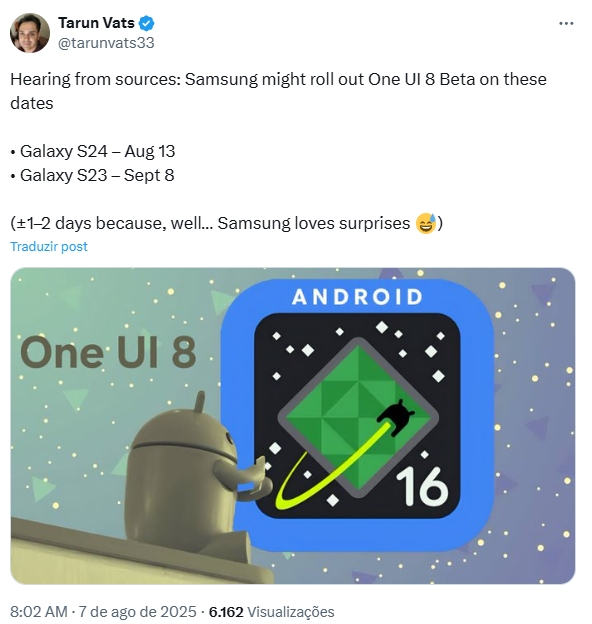This screenshot has width=592, height=624.
Task: Click the 7 de ago de 2025 date
Action: coord(137,612)
